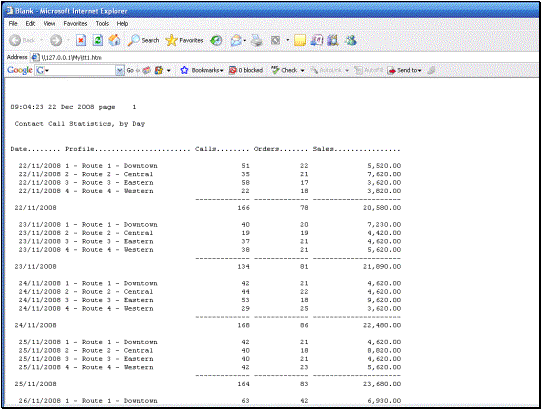The height and width of the screenshot is (409, 541).
Task: Stop loading the page
Action: [x=81, y=41]
